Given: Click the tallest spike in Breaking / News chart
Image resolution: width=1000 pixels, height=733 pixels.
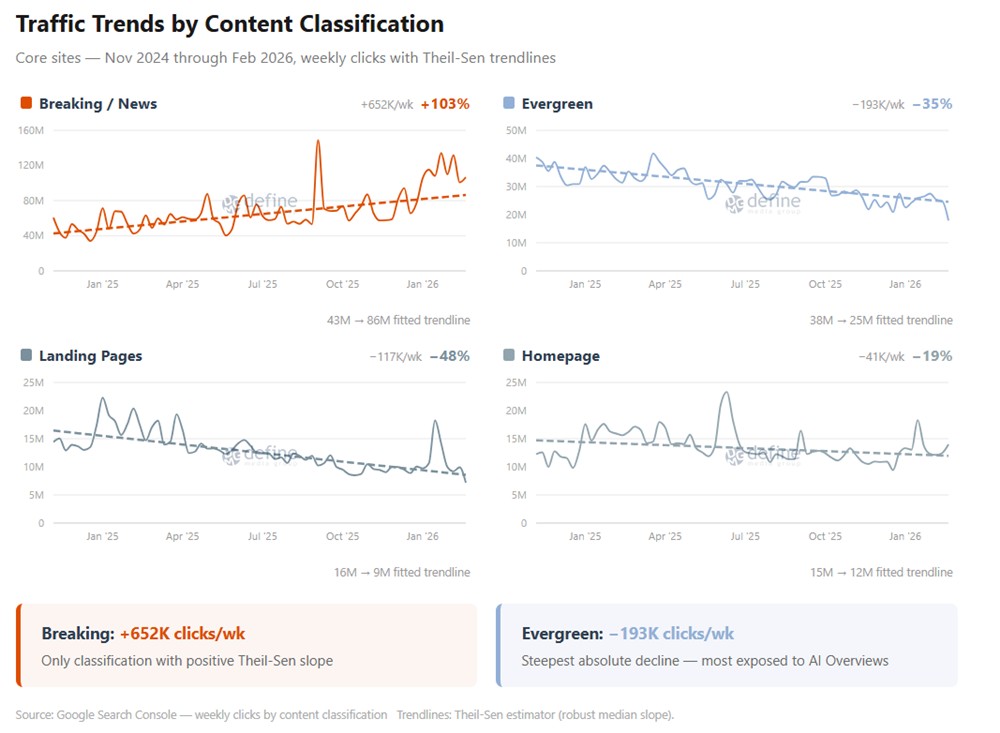Looking at the screenshot, I should [318, 142].
